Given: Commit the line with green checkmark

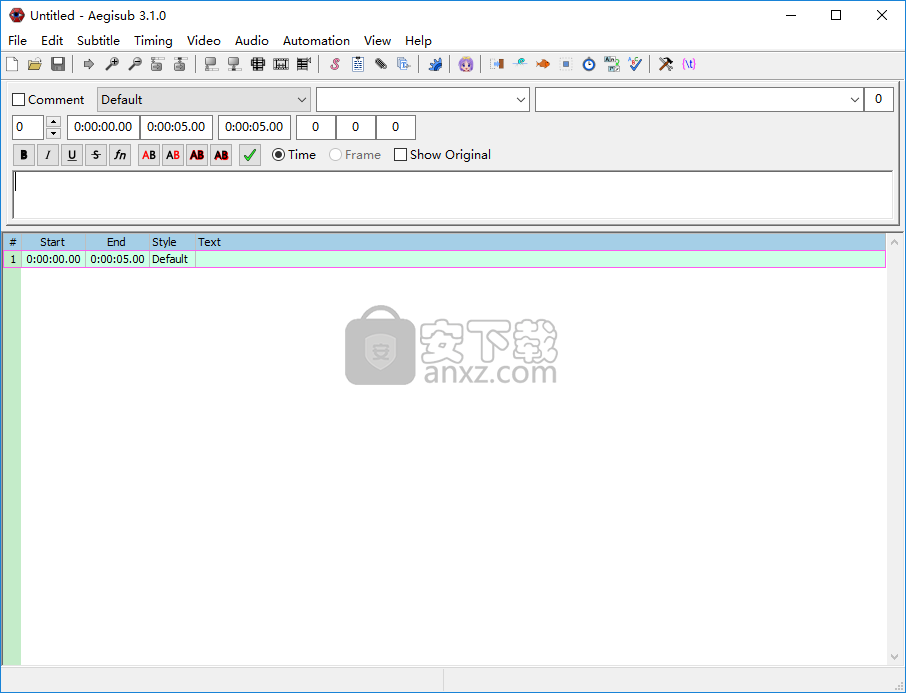Looking at the screenshot, I should tap(250, 155).
